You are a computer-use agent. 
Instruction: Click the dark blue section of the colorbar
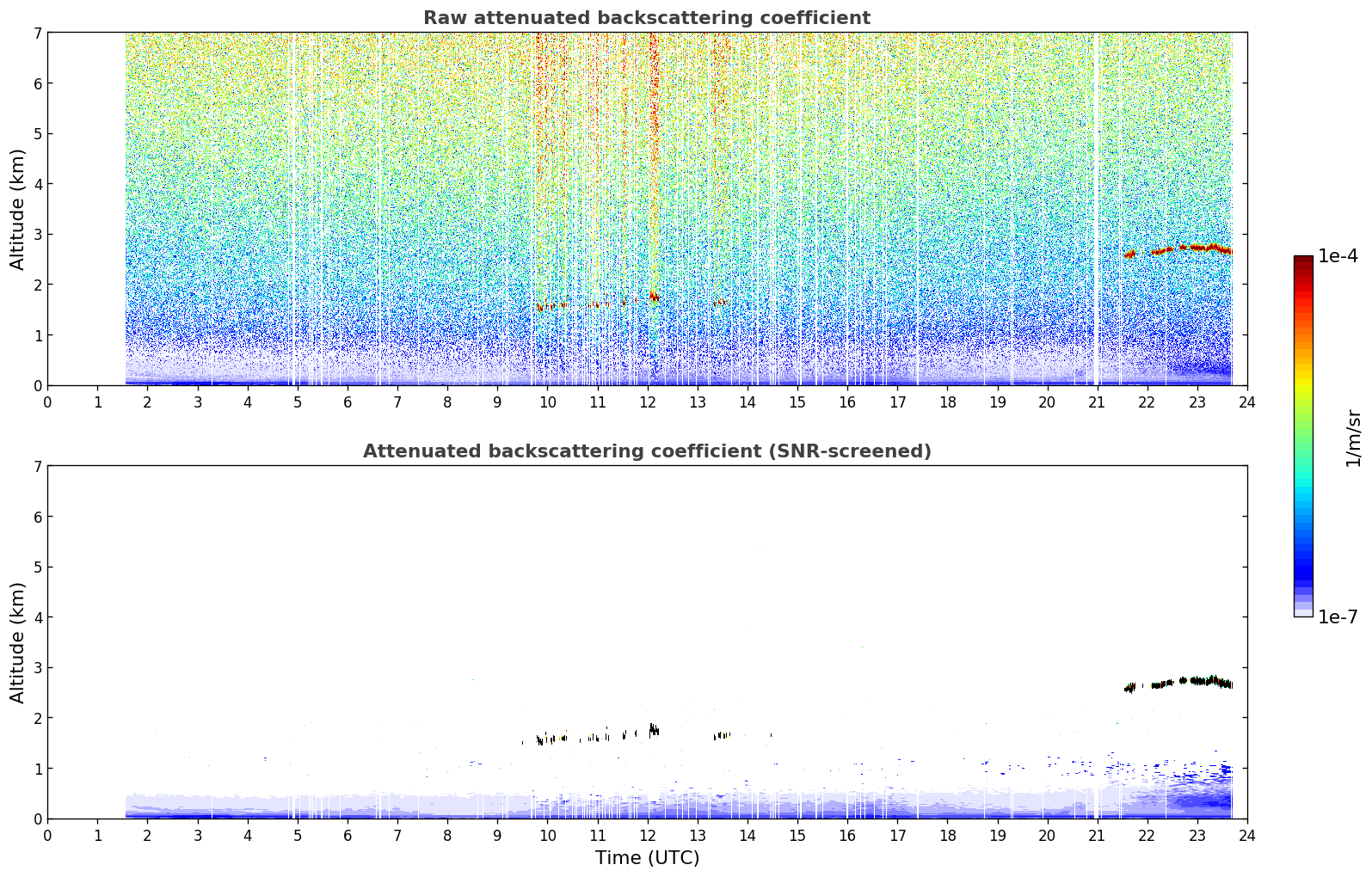click(1303, 559)
